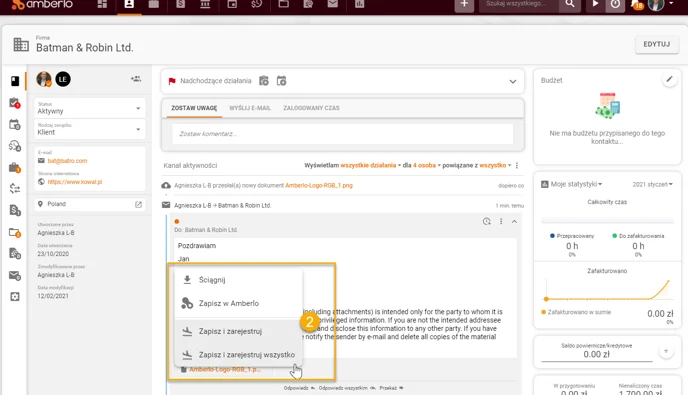Viewport: 688px width, 395px height.
Task: Click the Budżet edit pencil icon
Action: click(669, 79)
